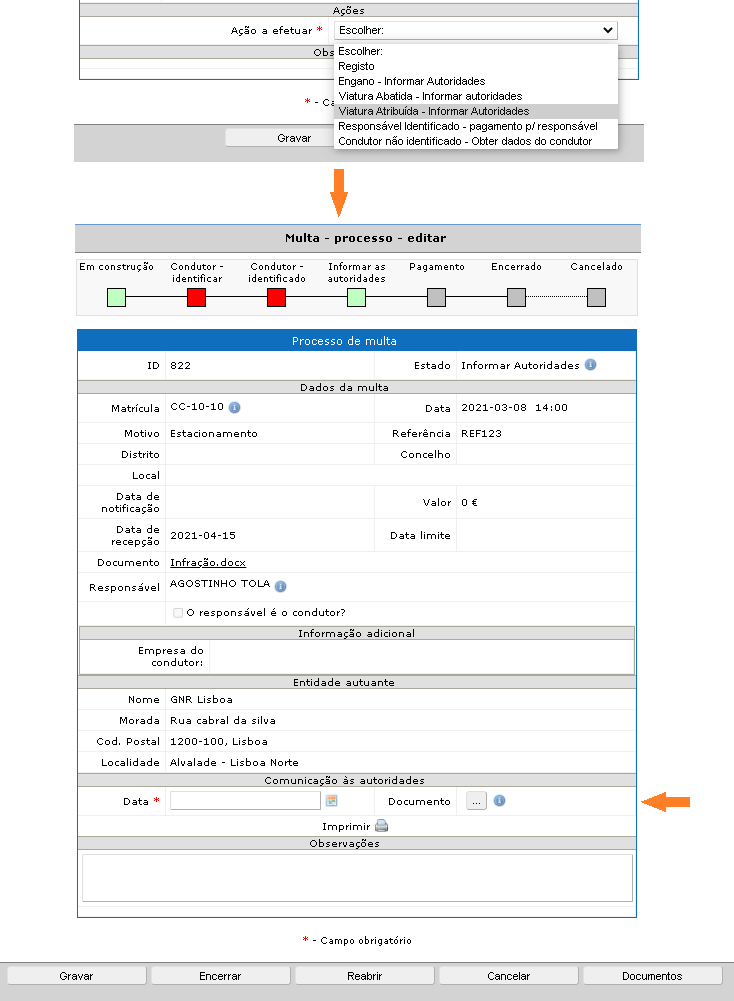Click info icon beside Documento browse button

(x=500, y=800)
